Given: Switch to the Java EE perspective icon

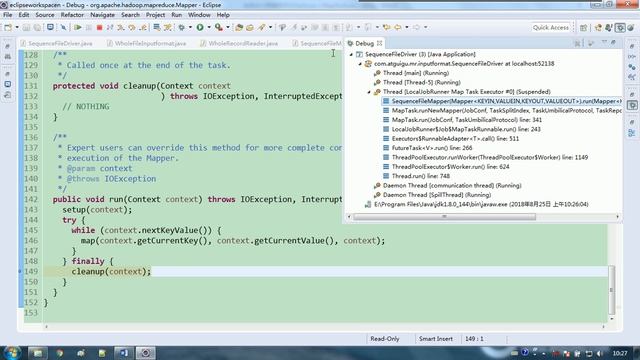Looking at the screenshot, I should [598, 27].
